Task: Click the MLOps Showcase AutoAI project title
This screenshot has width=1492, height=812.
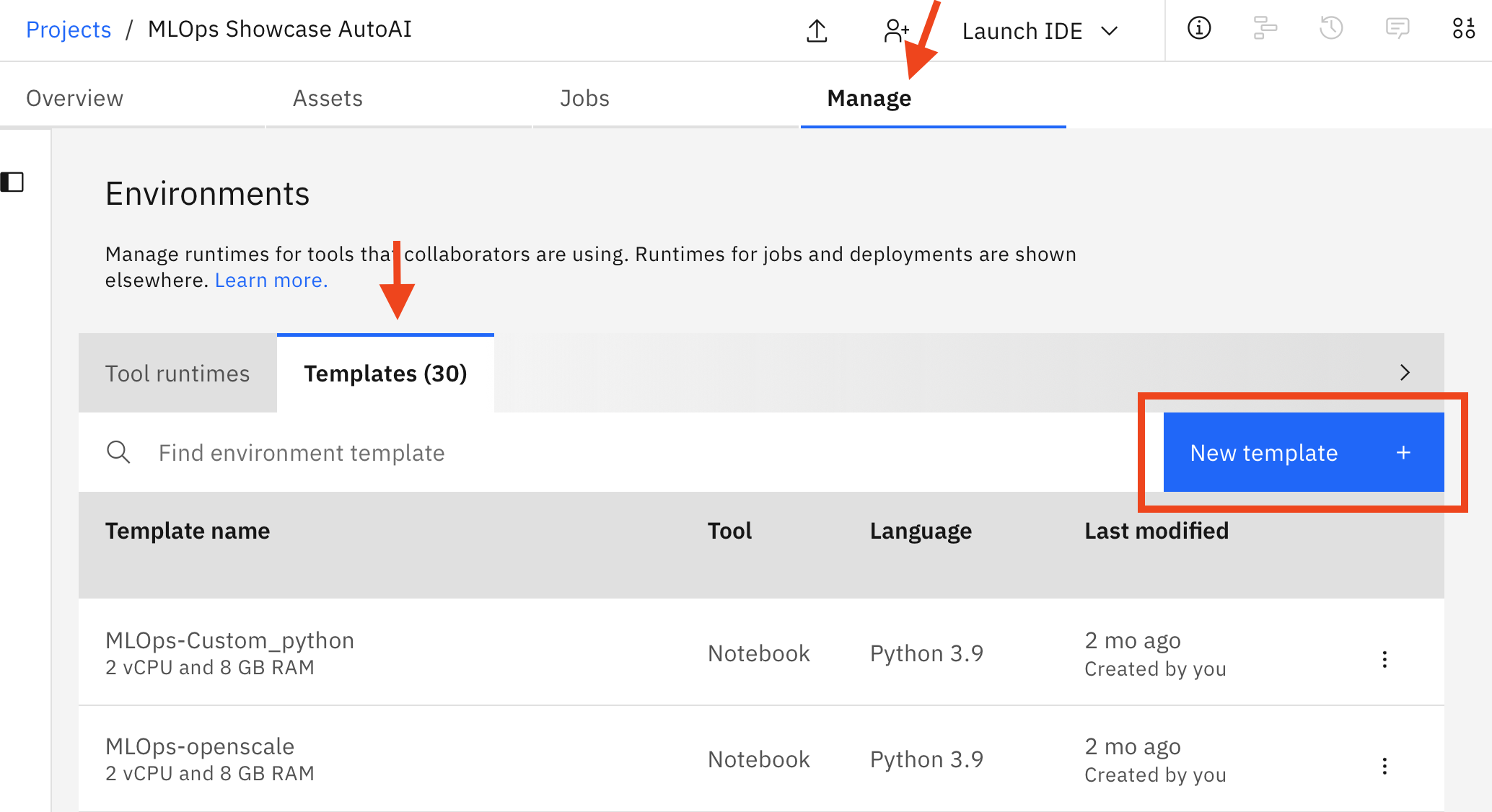Action: (x=280, y=30)
